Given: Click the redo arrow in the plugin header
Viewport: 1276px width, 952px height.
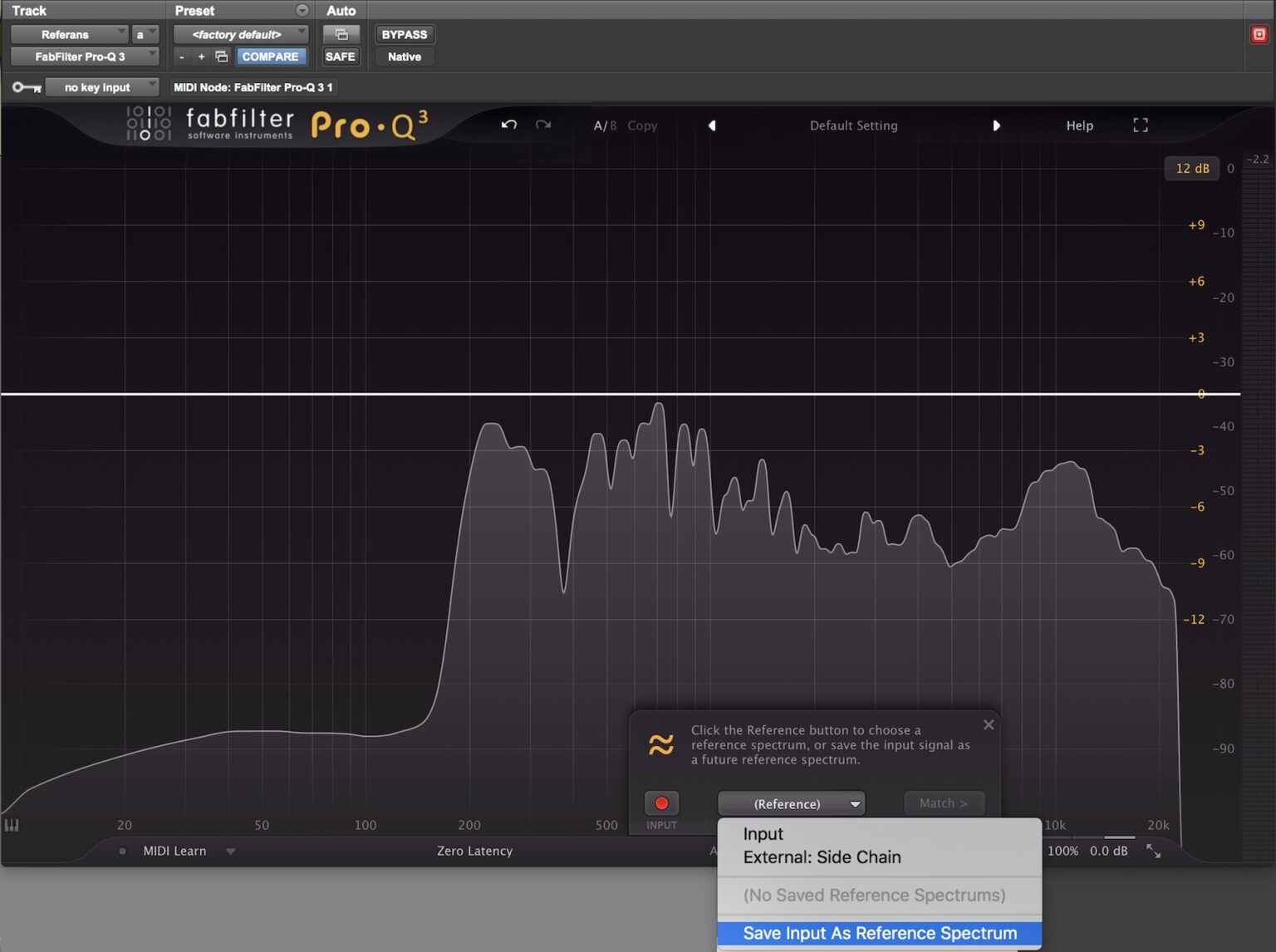Looking at the screenshot, I should 543,125.
